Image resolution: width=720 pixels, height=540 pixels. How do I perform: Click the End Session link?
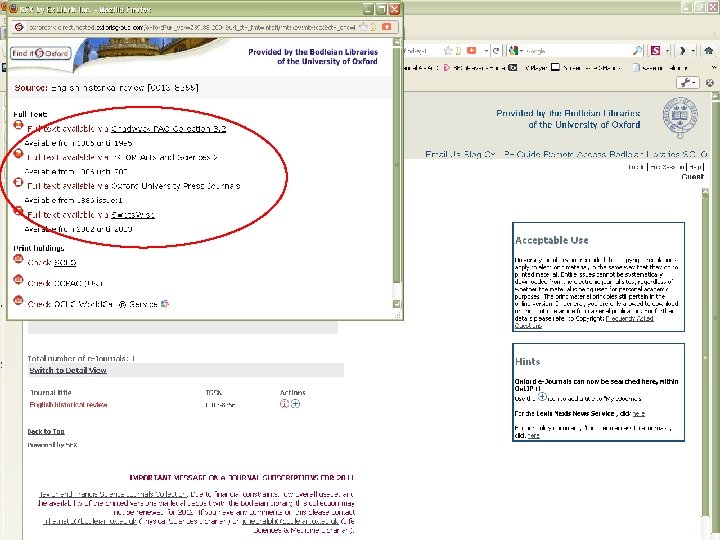tap(668, 167)
